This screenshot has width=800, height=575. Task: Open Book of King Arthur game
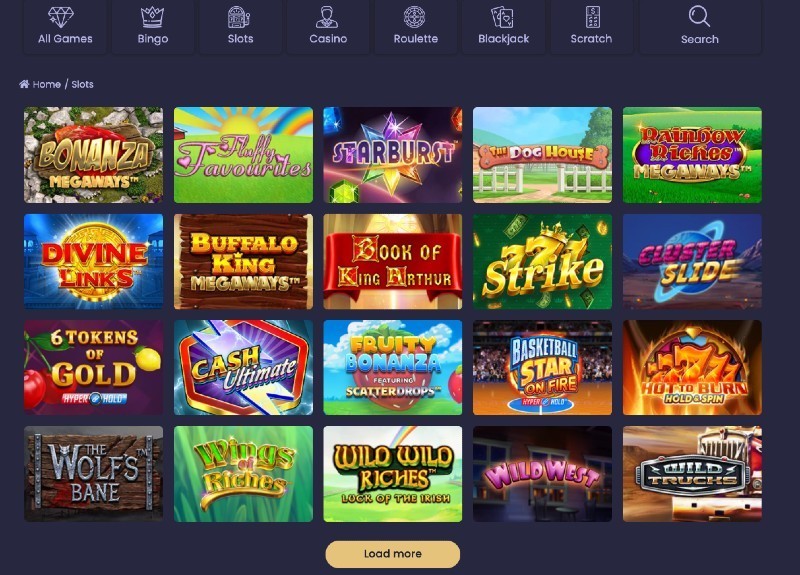(x=392, y=261)
